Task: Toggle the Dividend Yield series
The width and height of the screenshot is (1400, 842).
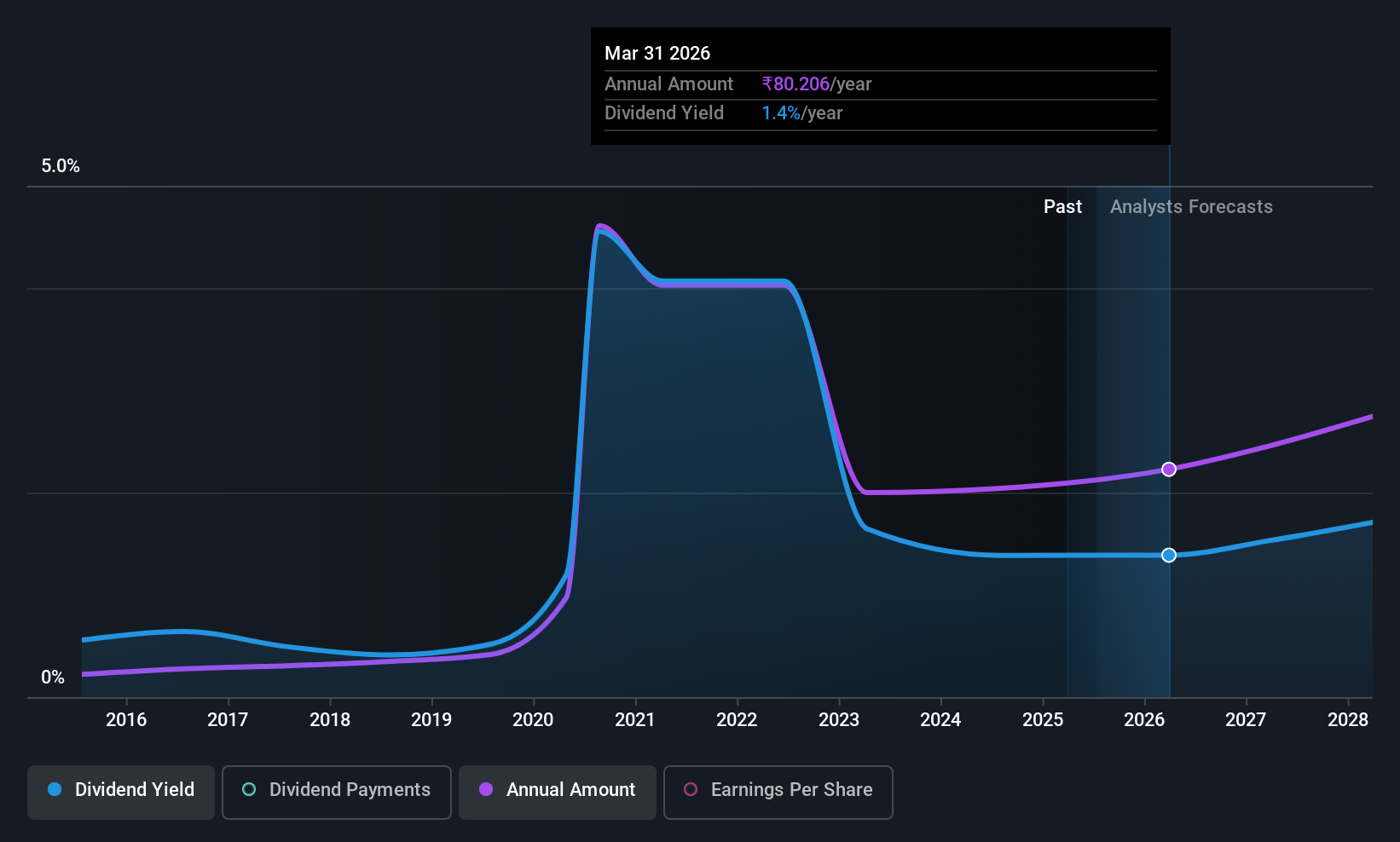Action: 121,793
